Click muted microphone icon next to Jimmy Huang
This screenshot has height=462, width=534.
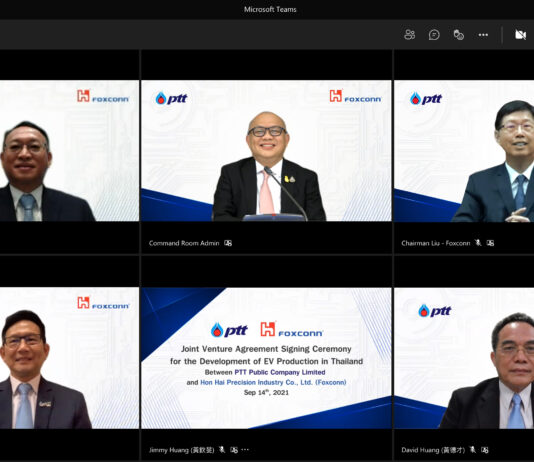222,450
